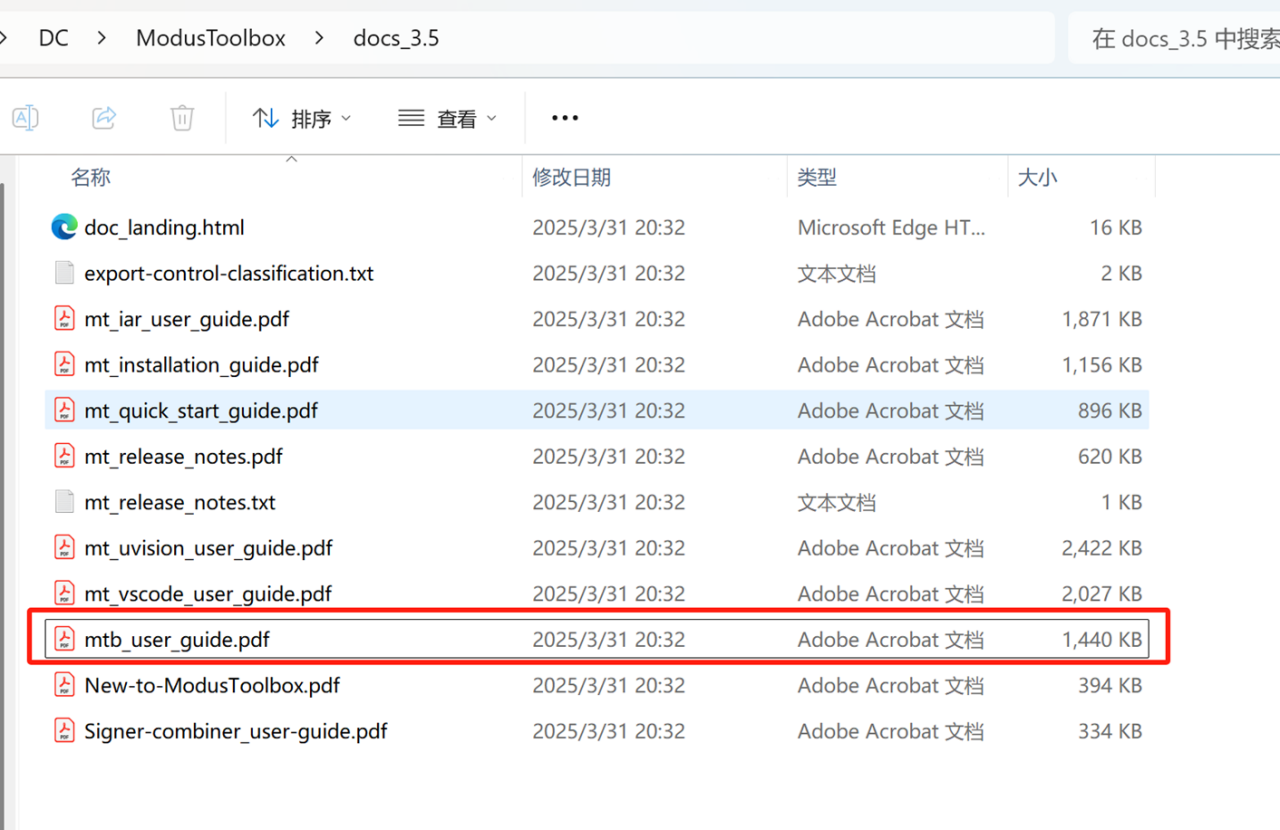This screenshot has height=830, width=1280.
Task: Click the share icon in the toolbar
Action: (x=103, y=117)
